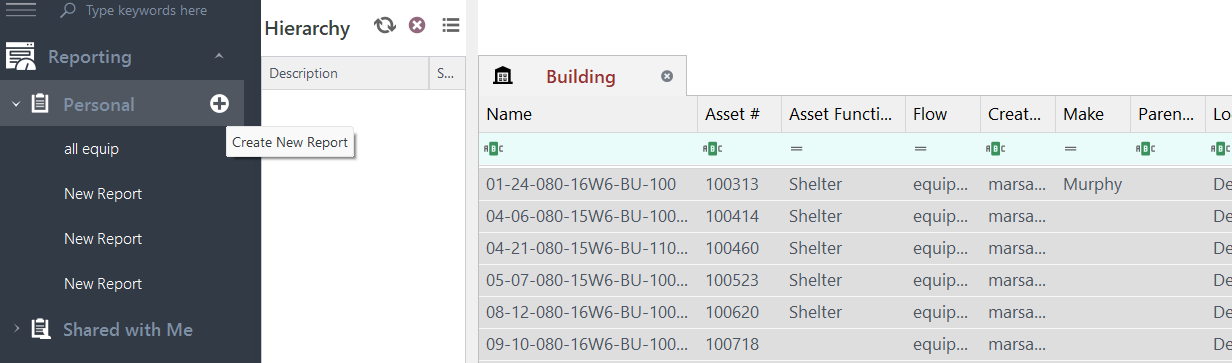Open the Hierarchy list view icon
1232x363 pixels.
[451, 25]
